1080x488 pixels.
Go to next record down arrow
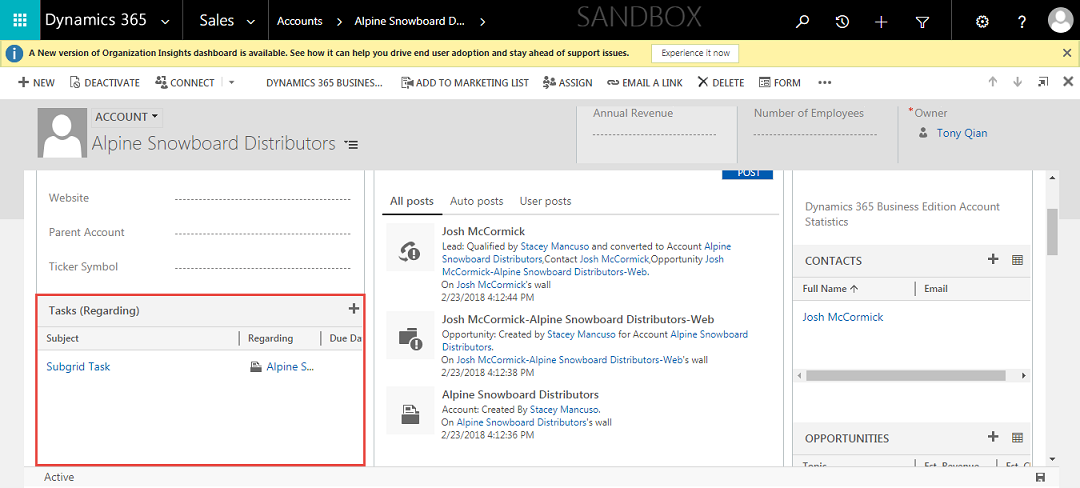pyautogui.click(x=1017, y=81)
